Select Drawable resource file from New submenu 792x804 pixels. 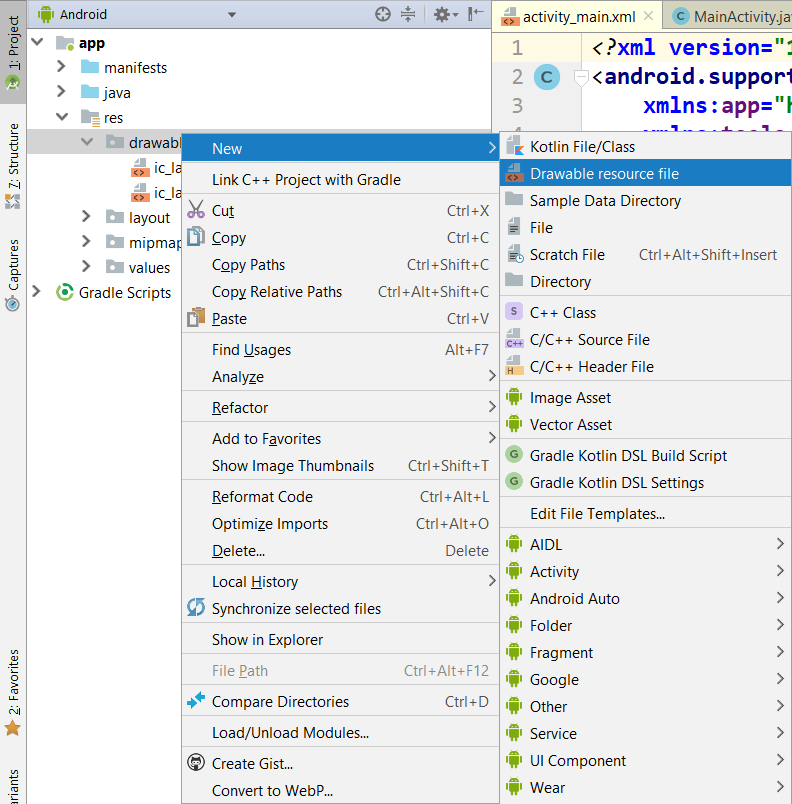click(x=645, y=173)
